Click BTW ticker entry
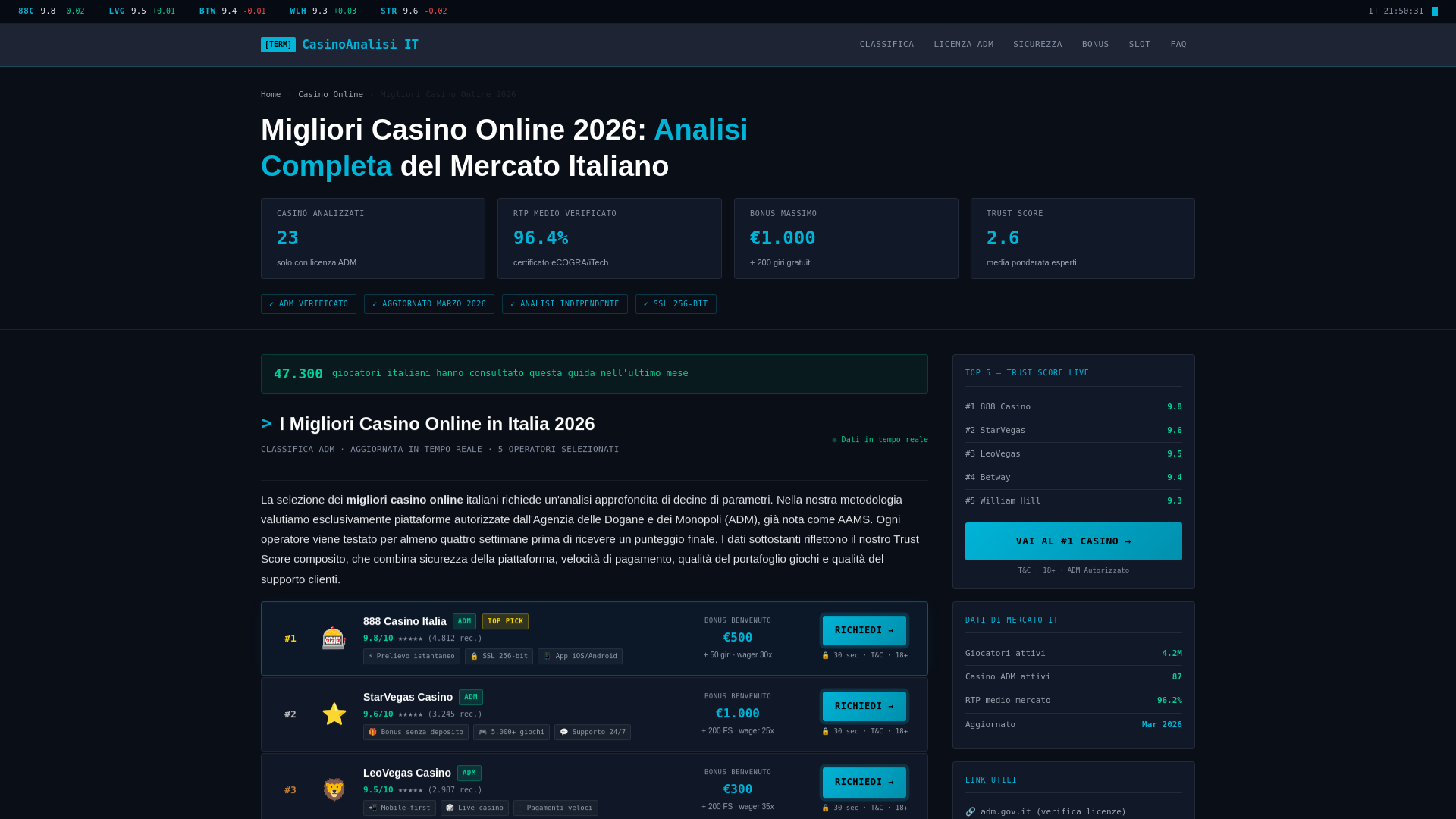The image size is (1456, 819). coord(232,11)
